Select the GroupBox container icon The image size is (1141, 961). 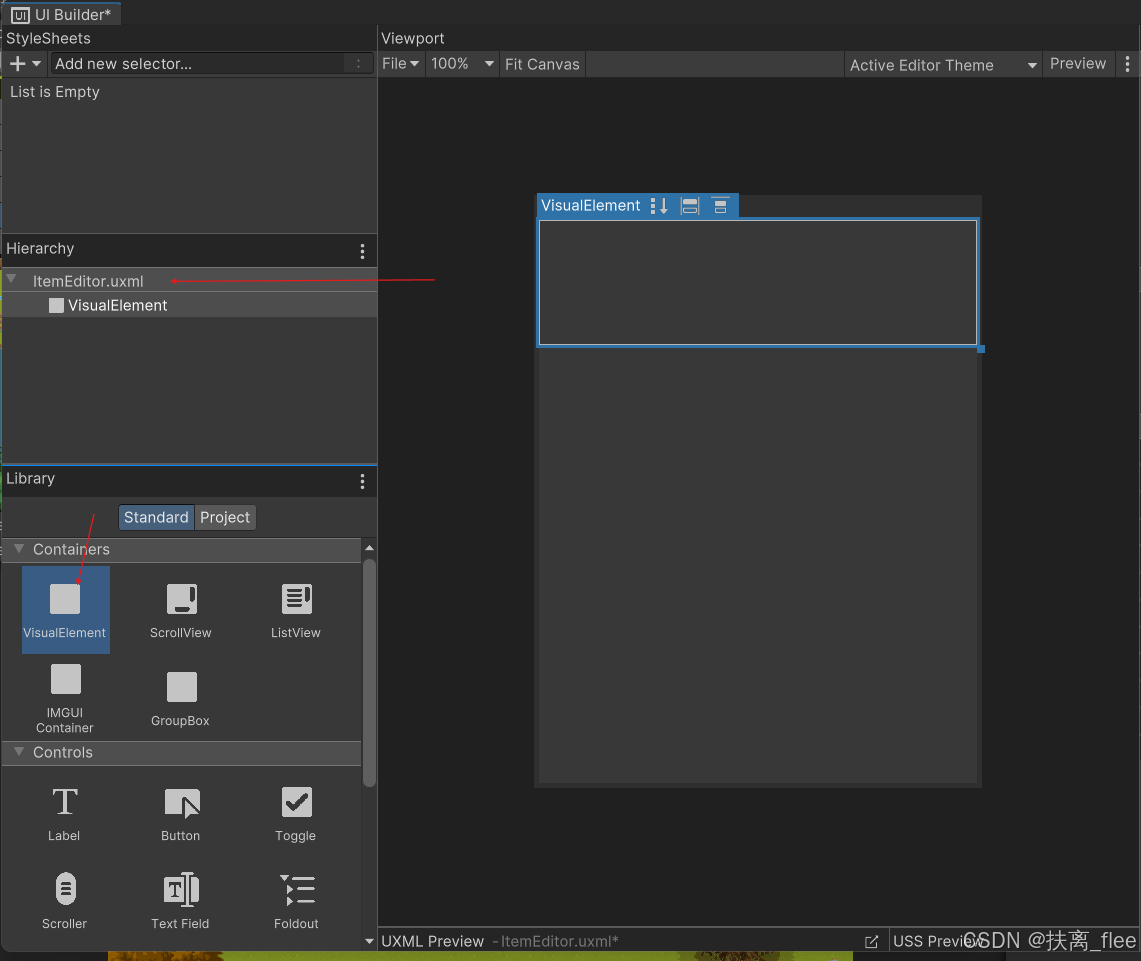180,685
